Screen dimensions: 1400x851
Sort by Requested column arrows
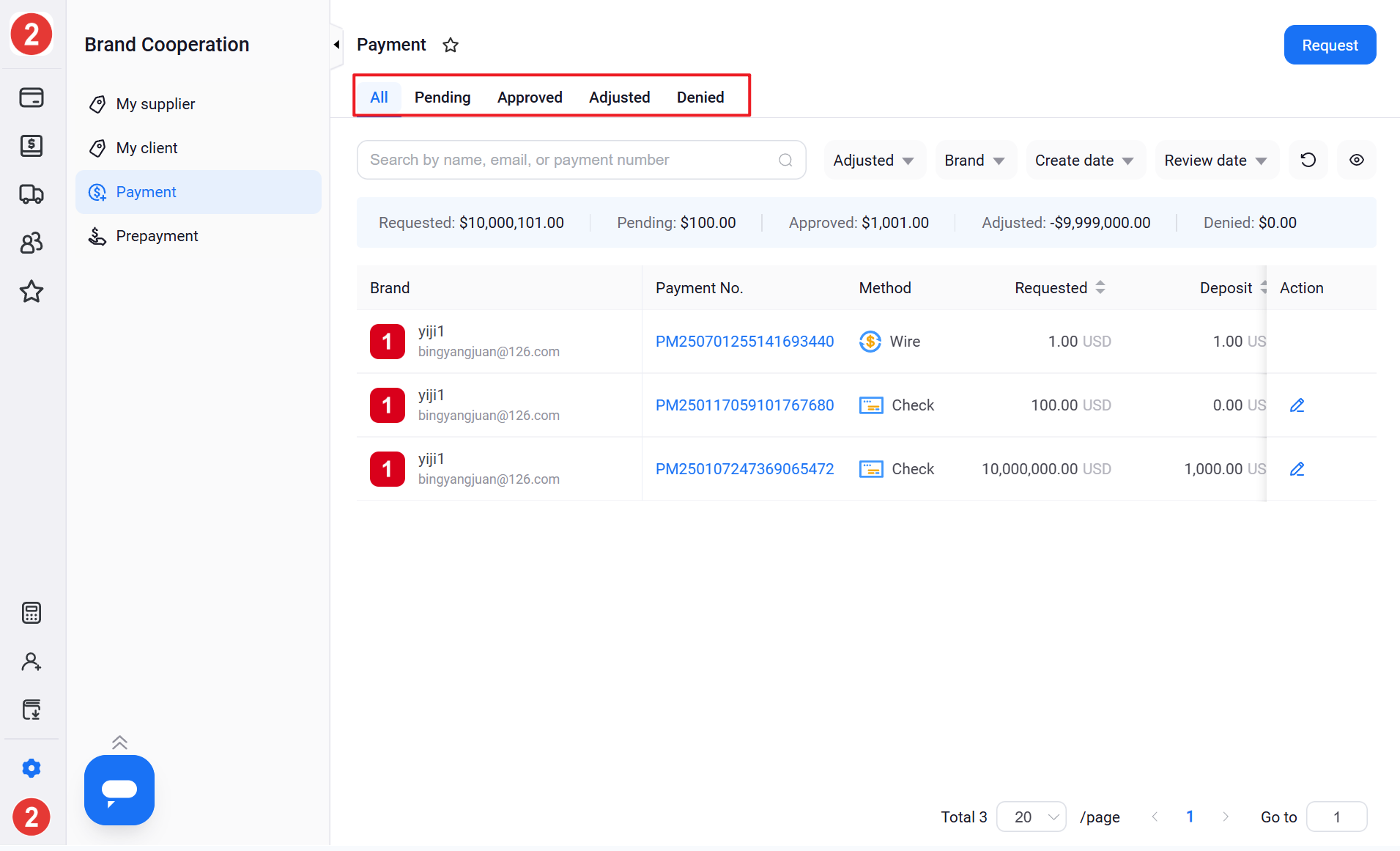click(x=1100, y=287)
